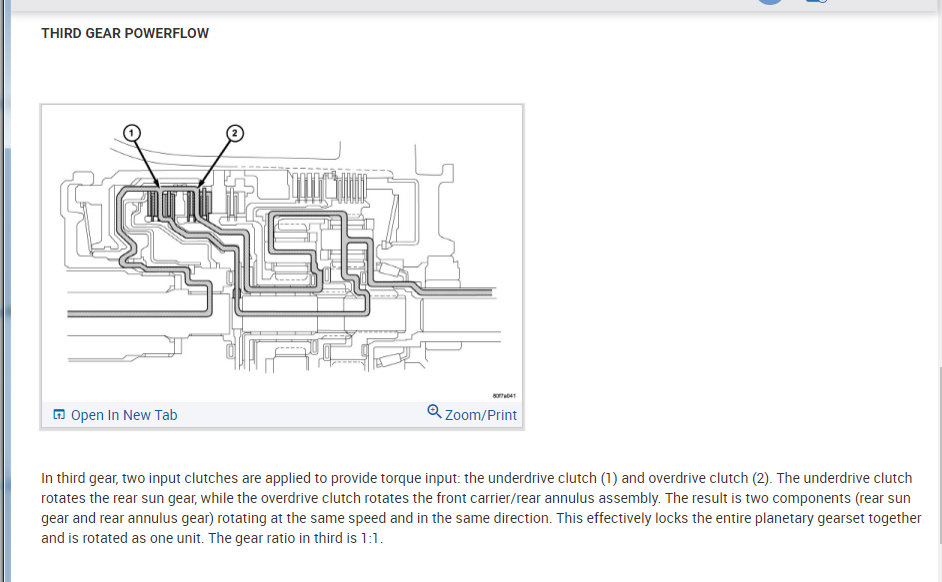Click the new-tab icon beside Open In New Tab

pyautogui.click(x=59, y=414)
